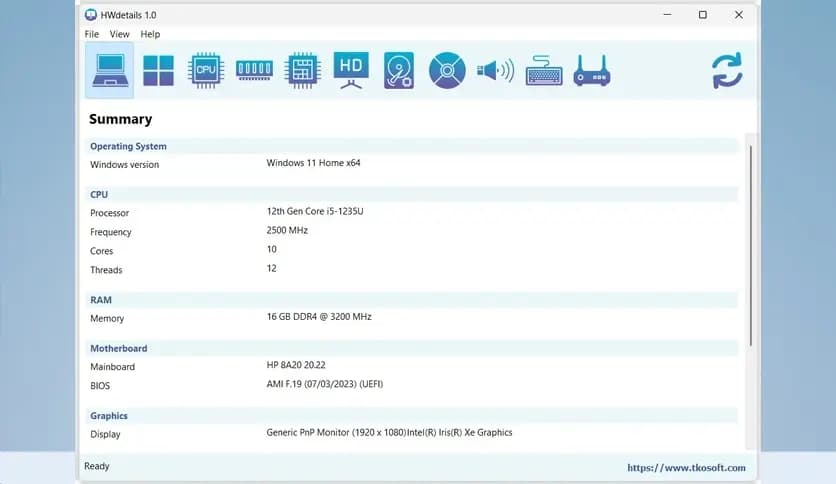The height and width of the screenshot is (484, 836).
Task: Click the CPU section header
Action: point(411,195)
